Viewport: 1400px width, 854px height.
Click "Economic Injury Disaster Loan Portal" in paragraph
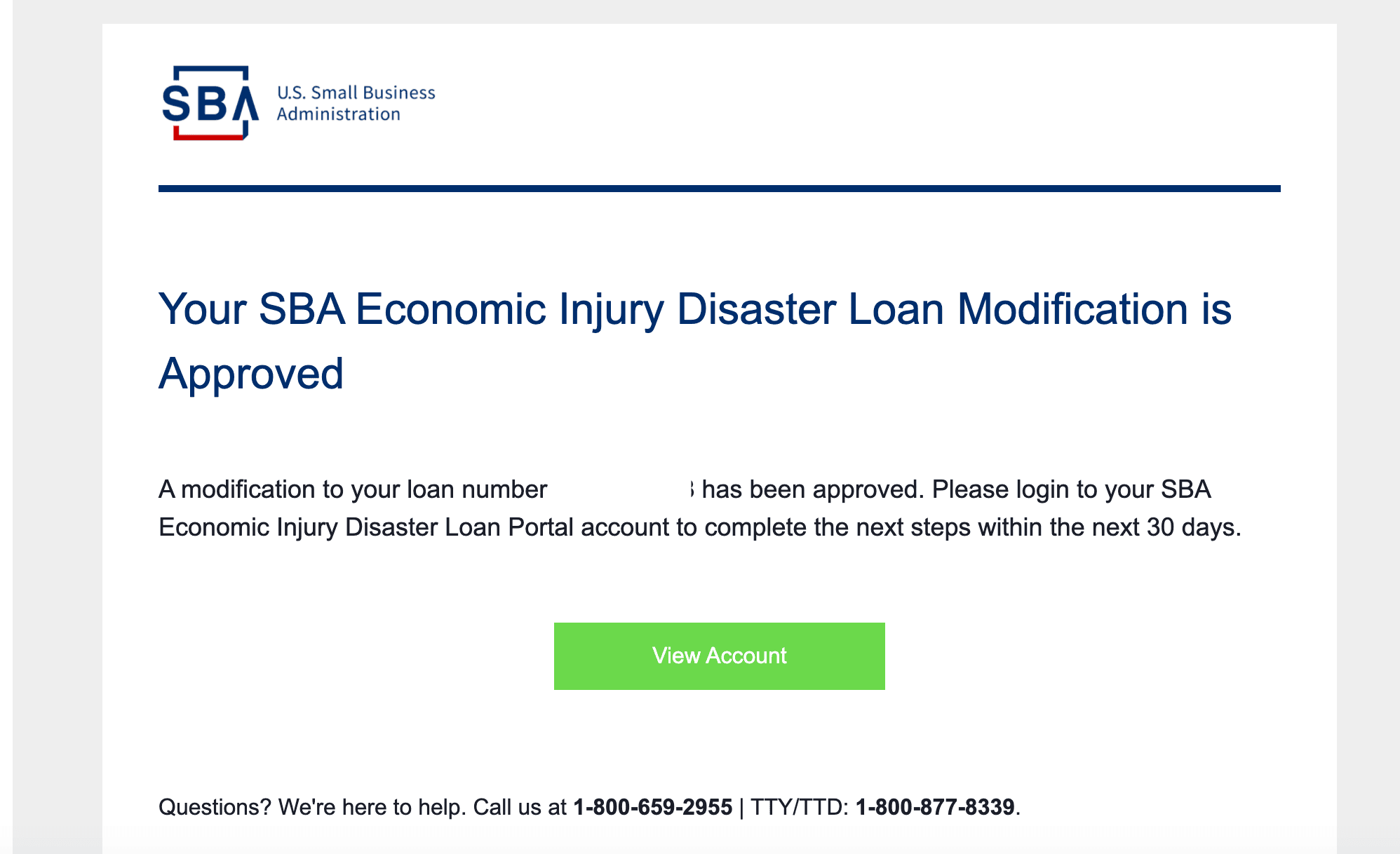click(x=366, y=527)
